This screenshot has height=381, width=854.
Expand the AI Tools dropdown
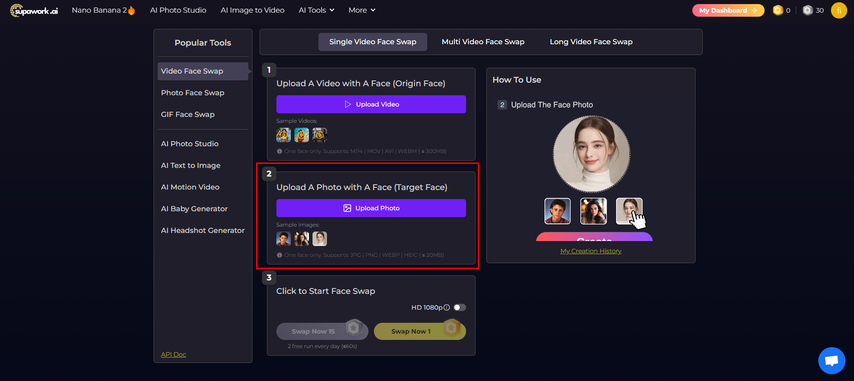click(316, 10)
